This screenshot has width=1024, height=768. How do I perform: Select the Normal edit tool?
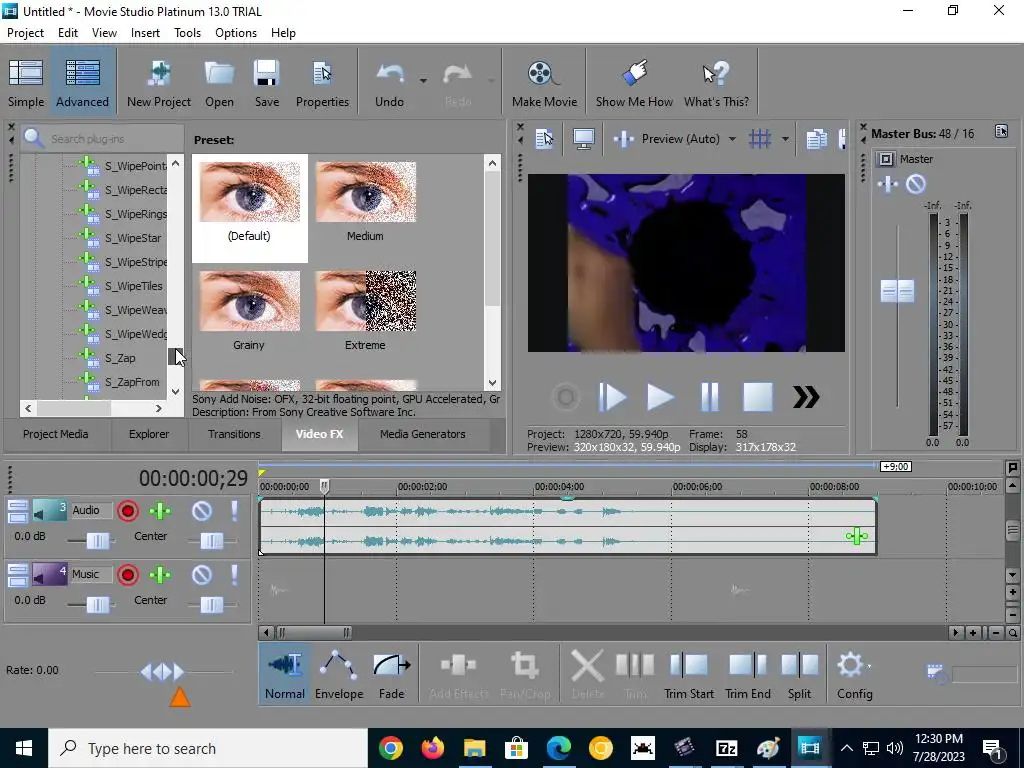coord(285,675)
